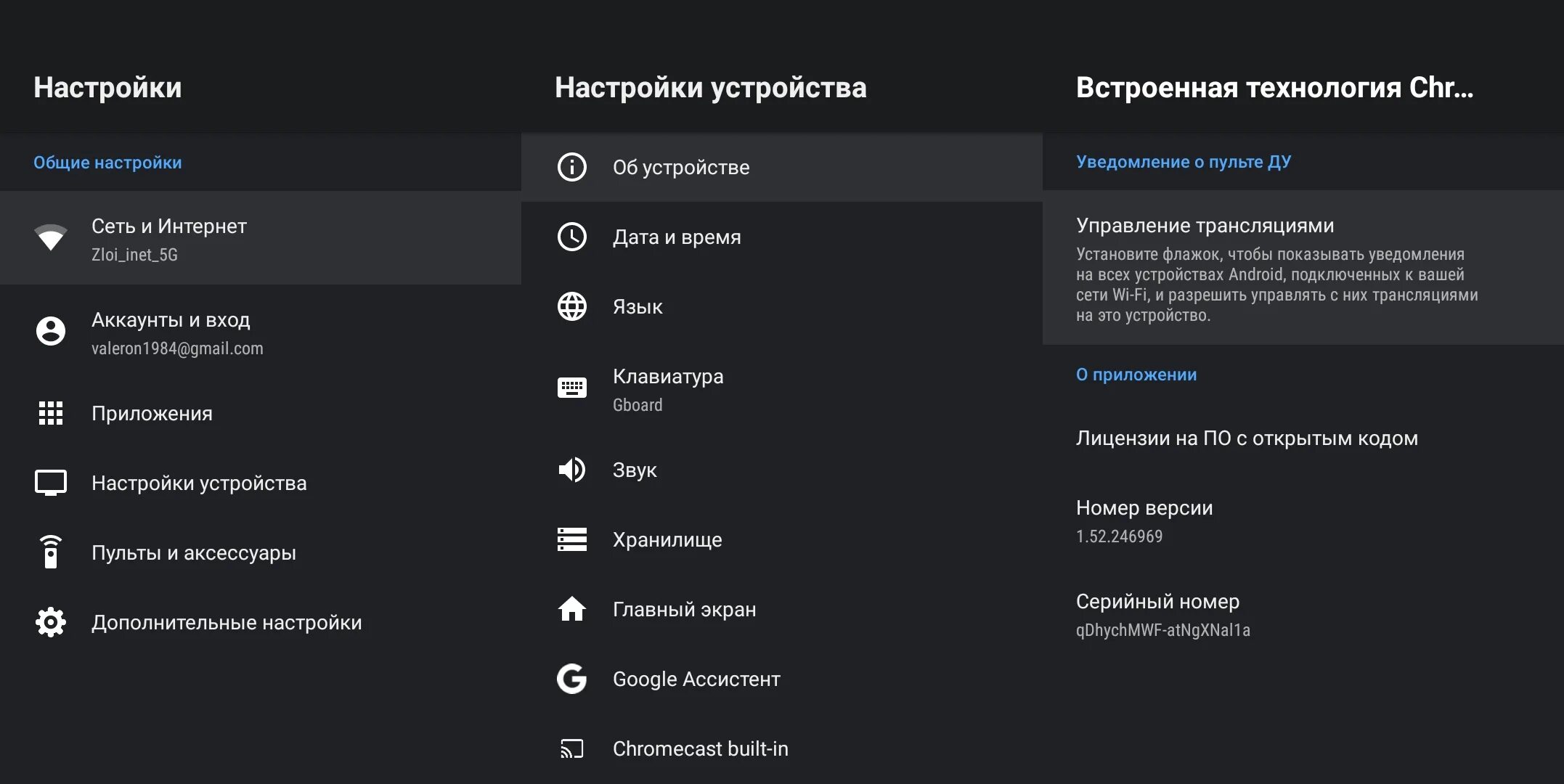Click the speaker icon beside Звук
The width and height of the screenshot is (1564, 784).
coord(572,470)
